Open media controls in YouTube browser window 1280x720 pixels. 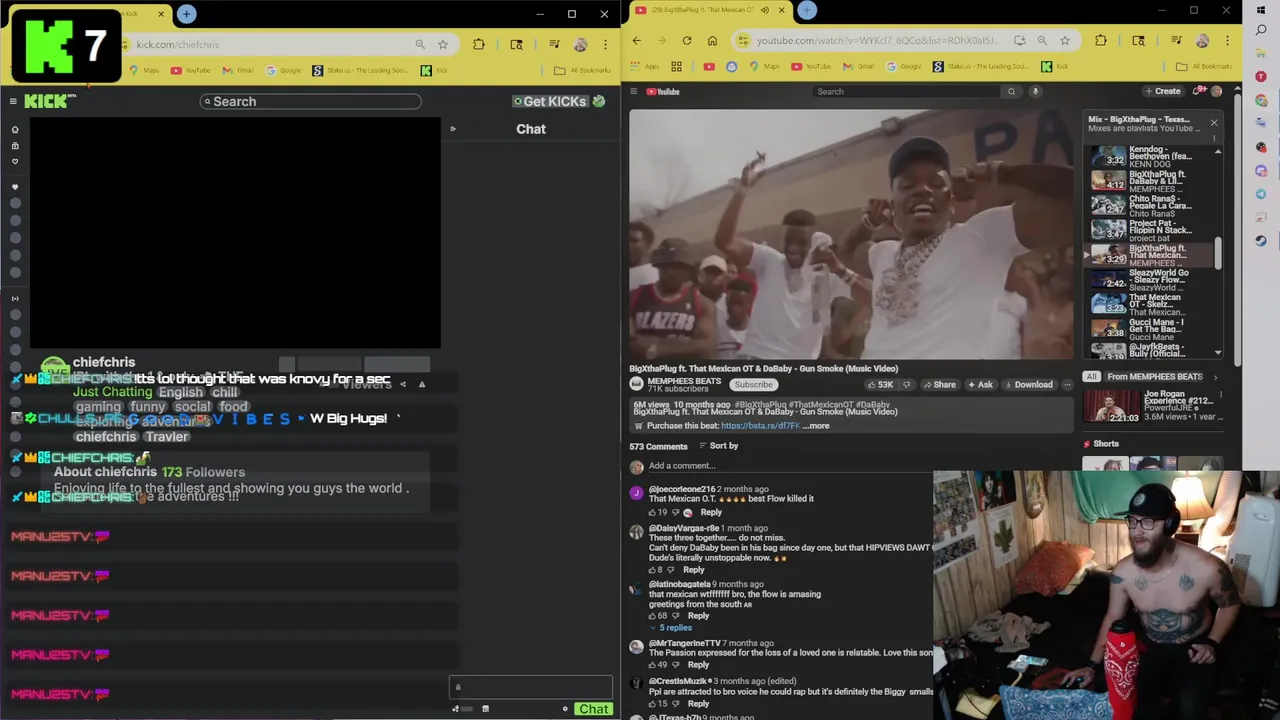(x=1176, y=40)
